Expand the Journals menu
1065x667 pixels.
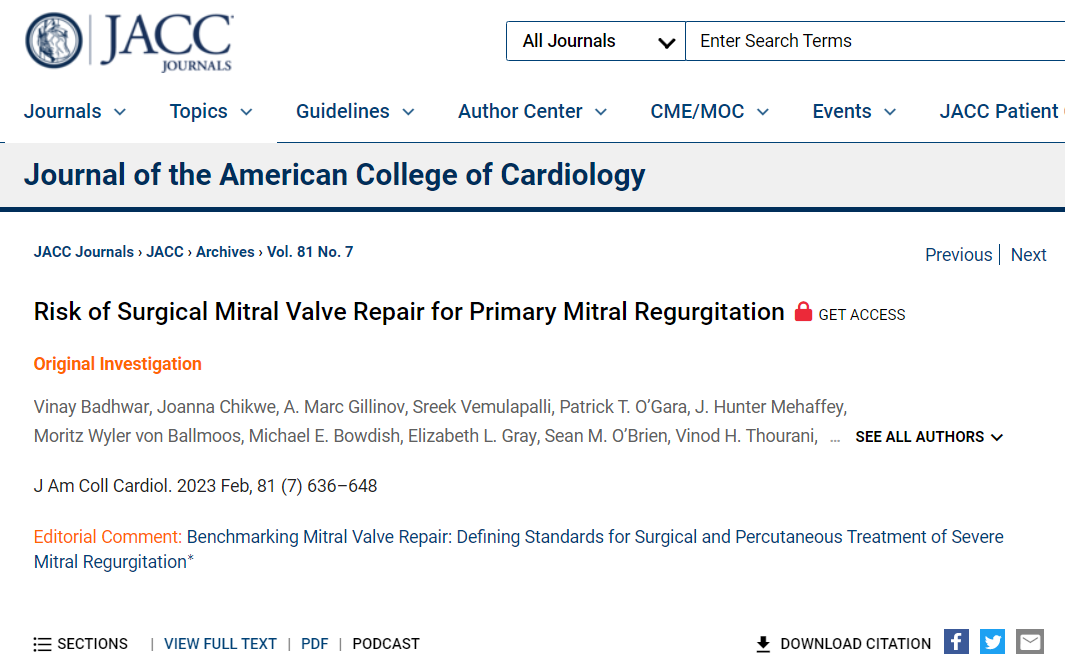[75, 111]
